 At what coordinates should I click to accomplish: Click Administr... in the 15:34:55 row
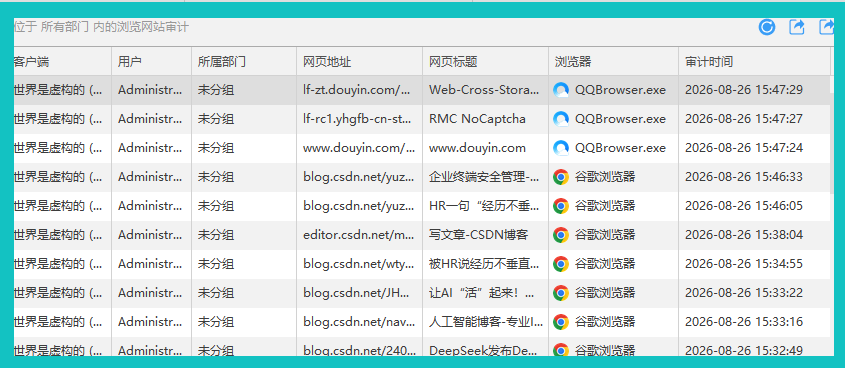click(x=150, y=265)
